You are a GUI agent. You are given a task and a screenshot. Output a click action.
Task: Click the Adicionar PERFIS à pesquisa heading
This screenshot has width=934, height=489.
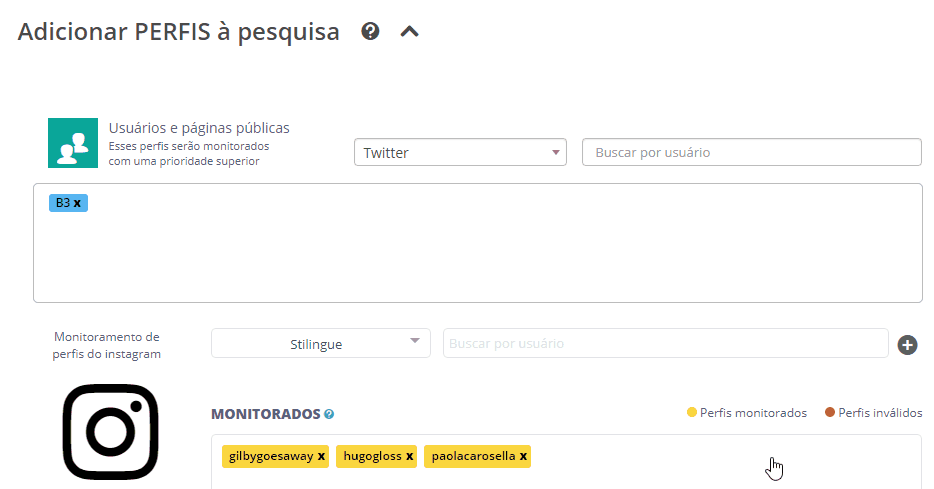tap(179, 32)
